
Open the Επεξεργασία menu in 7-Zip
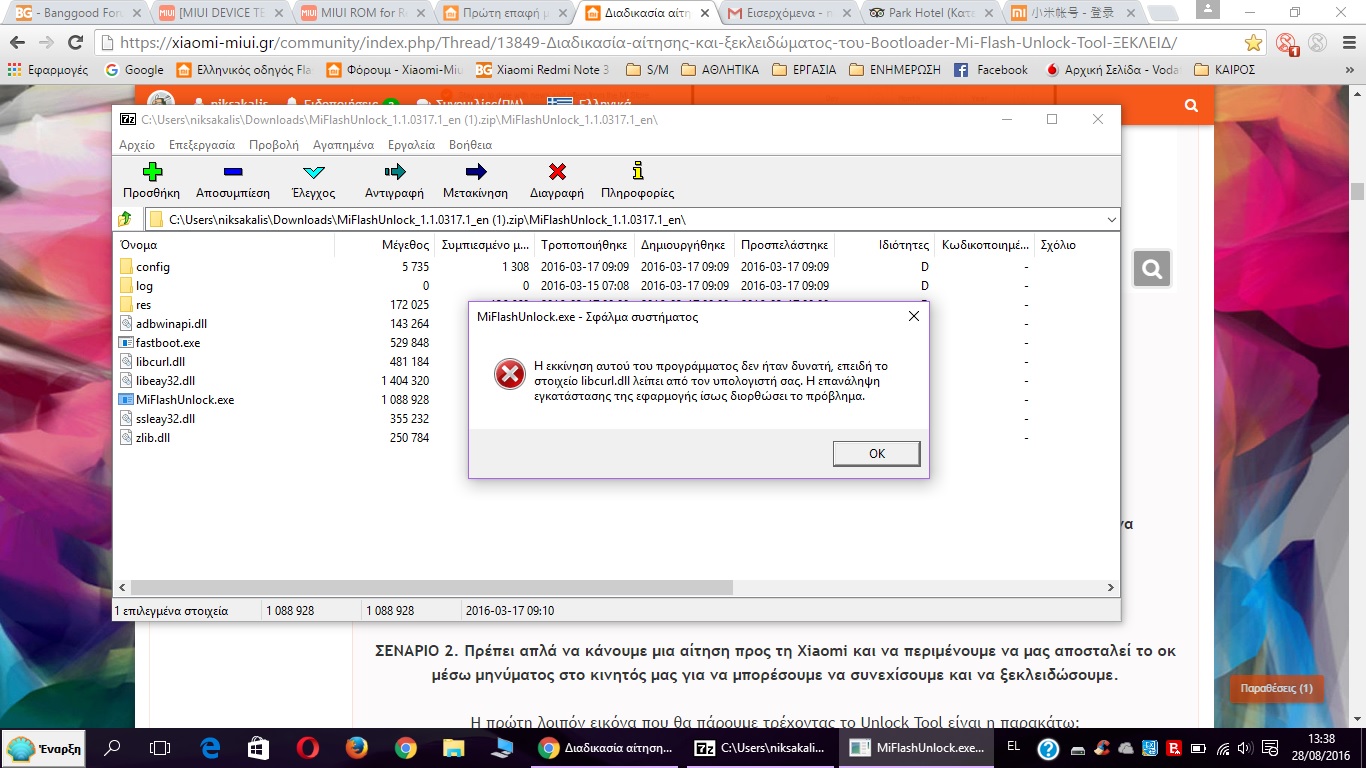coord(202,145)
